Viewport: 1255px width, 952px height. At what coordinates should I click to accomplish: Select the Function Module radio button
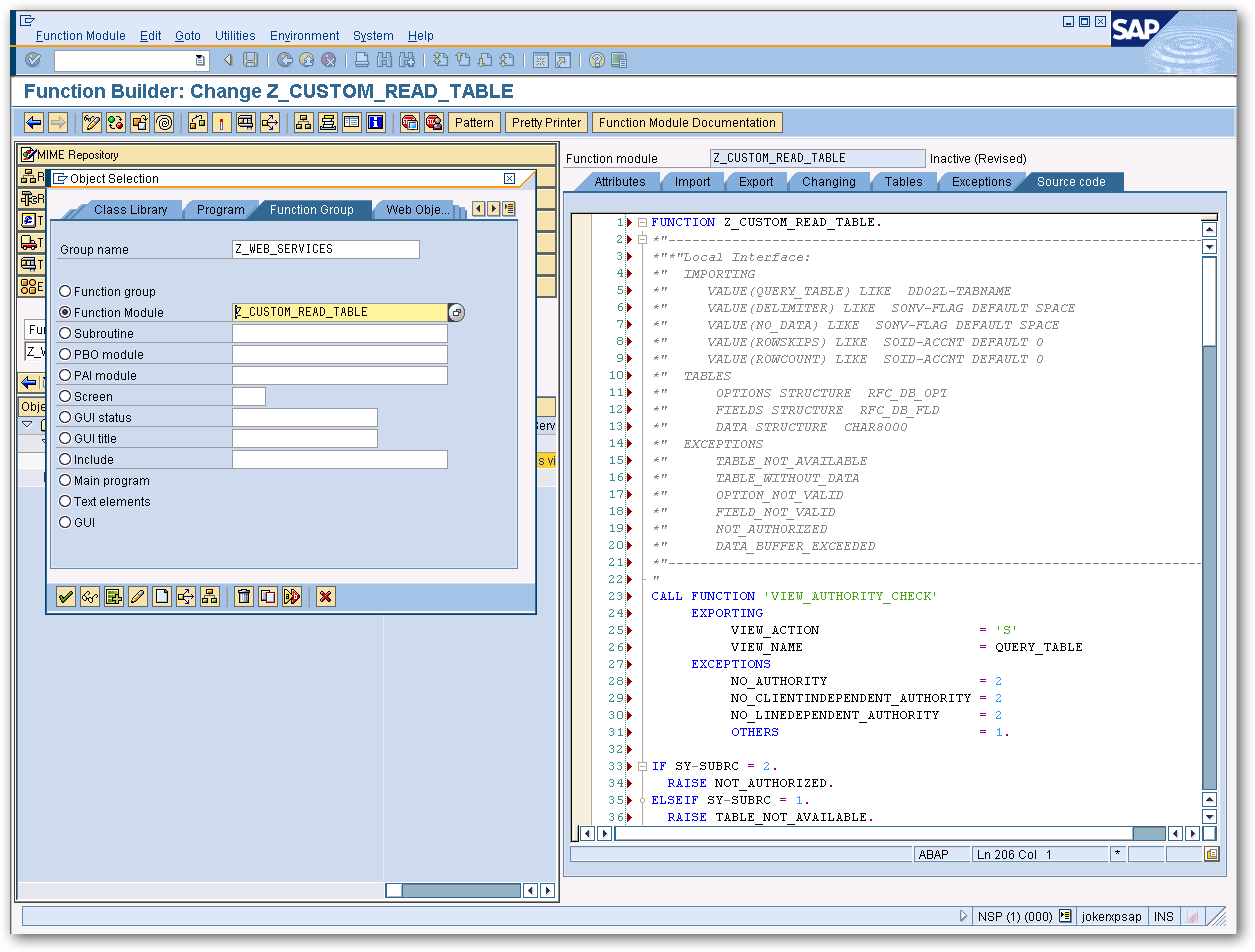[x=65, y=311]
